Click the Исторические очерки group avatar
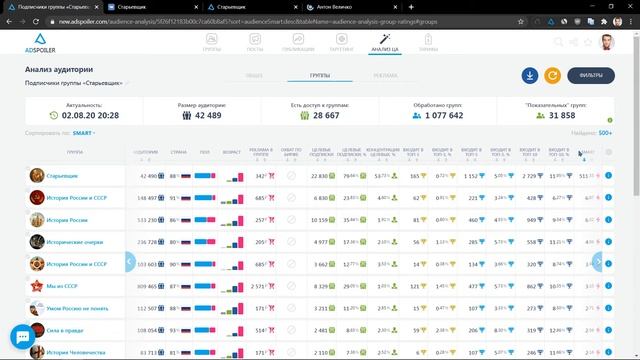 tap(37, 242)
